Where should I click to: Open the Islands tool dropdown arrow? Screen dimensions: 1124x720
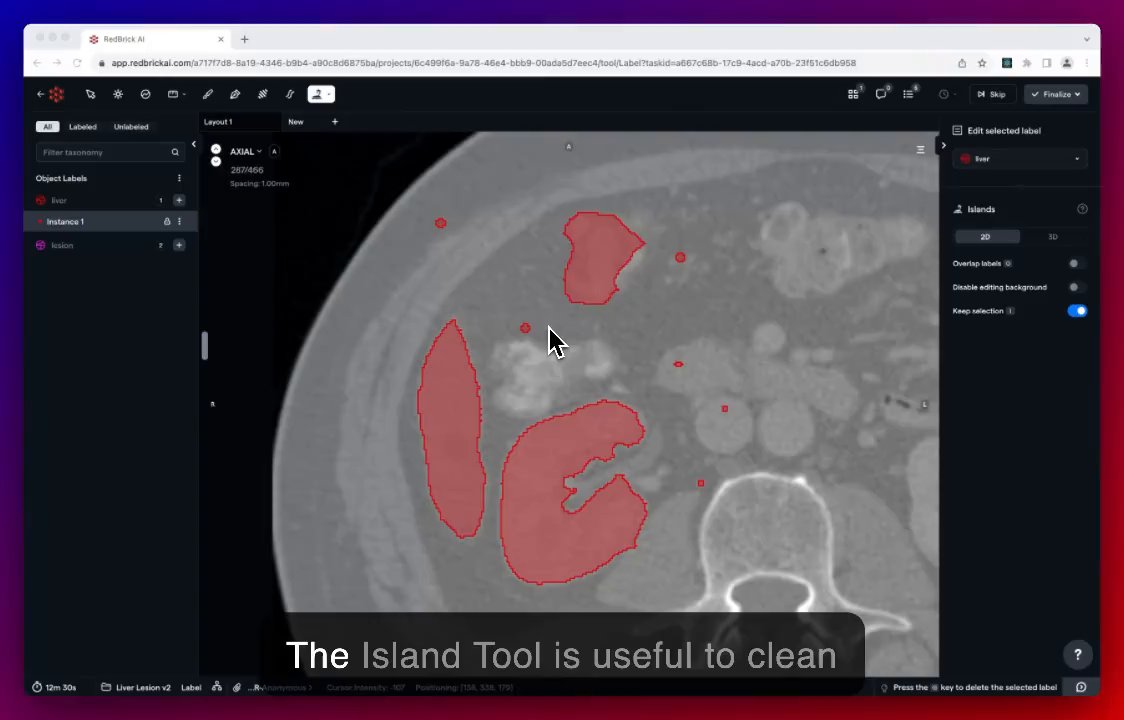329,94
